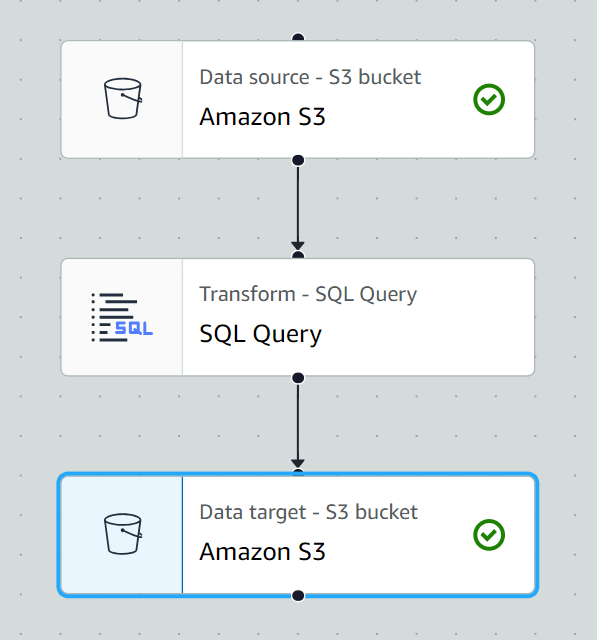Click the S3 bucket icon on the data source node

(x=123, y=98)
